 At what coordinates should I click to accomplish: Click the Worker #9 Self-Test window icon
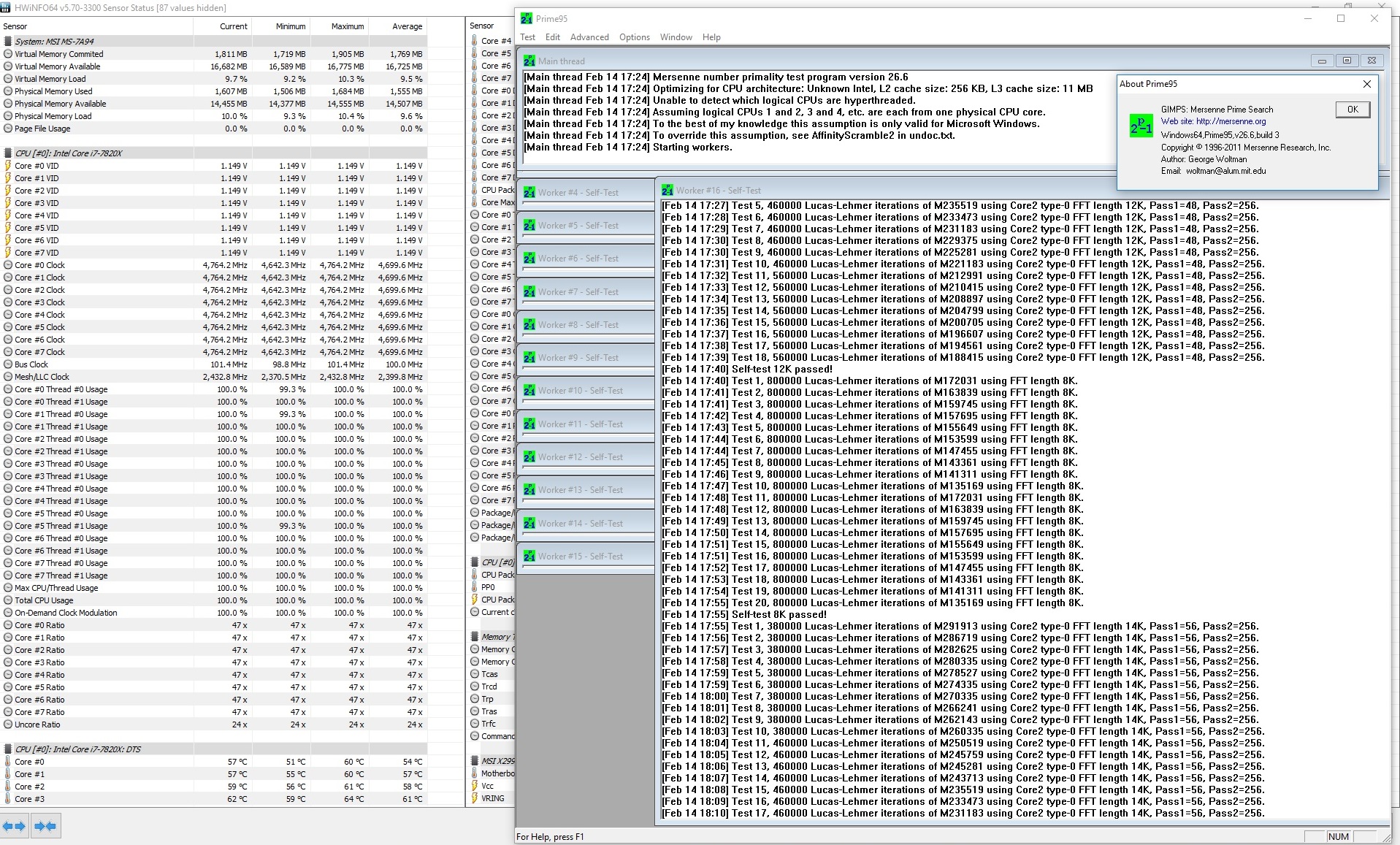529,358
